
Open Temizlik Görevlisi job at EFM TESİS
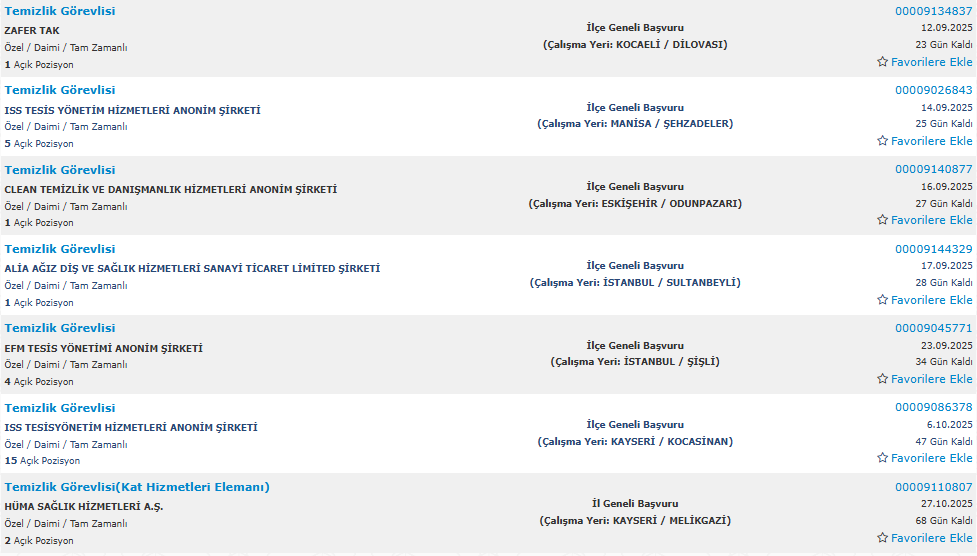click(x=60, y=328)
